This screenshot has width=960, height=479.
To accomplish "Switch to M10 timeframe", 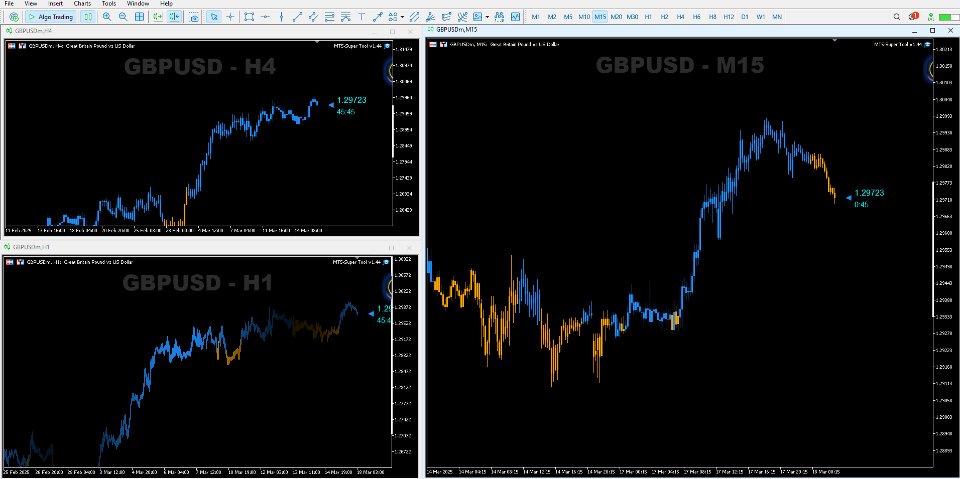I will tap(584, 17).
